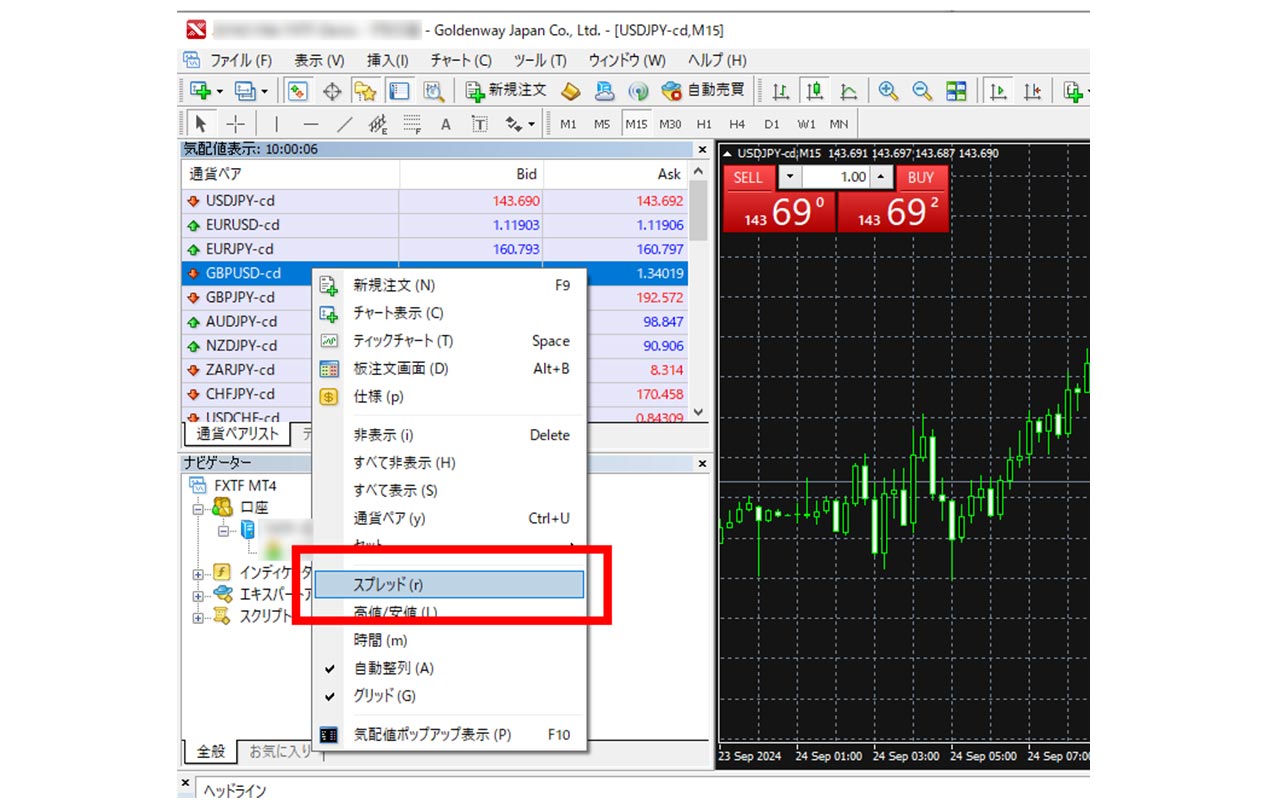This screenshot has width=1266, height=808.
Task: Click the Zoom Out magnifier icon
Action: click(x=922, y=91)
